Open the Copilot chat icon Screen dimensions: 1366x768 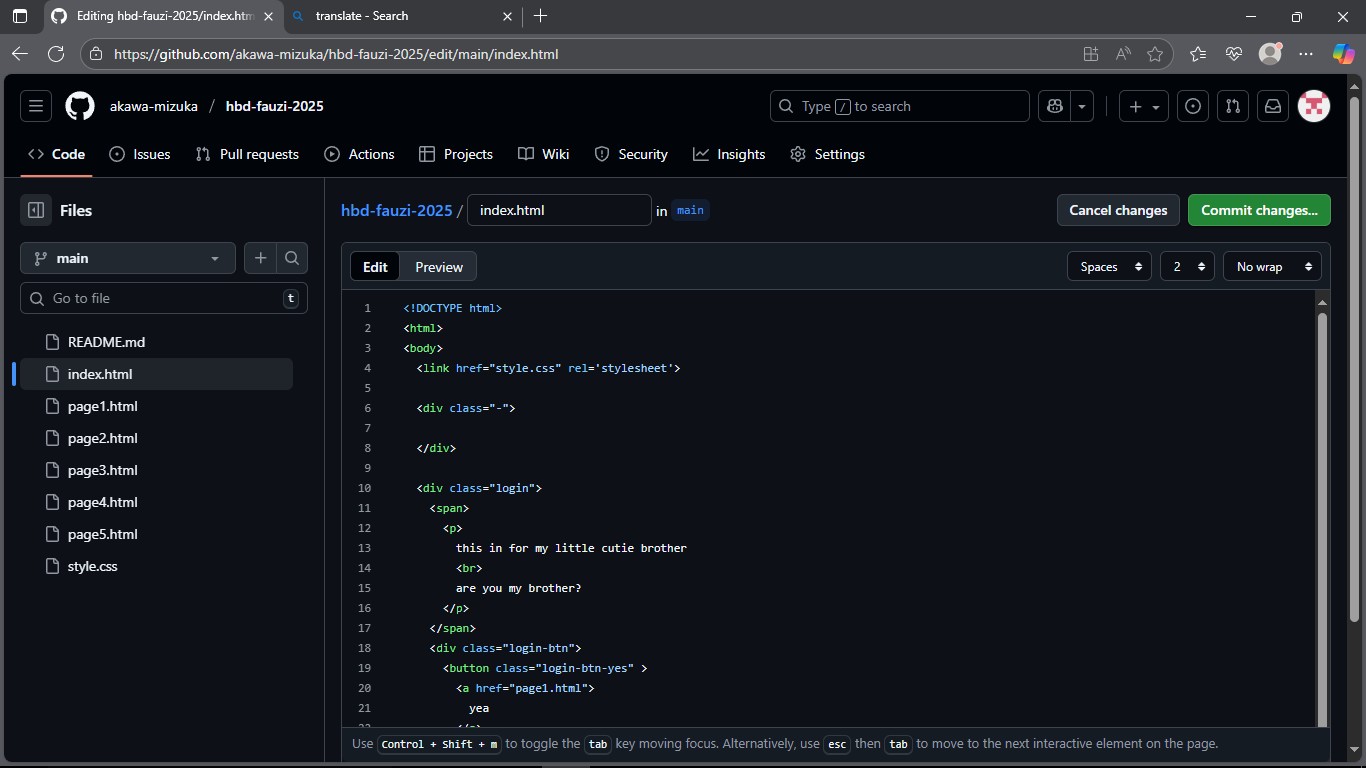pos(1054,106)
